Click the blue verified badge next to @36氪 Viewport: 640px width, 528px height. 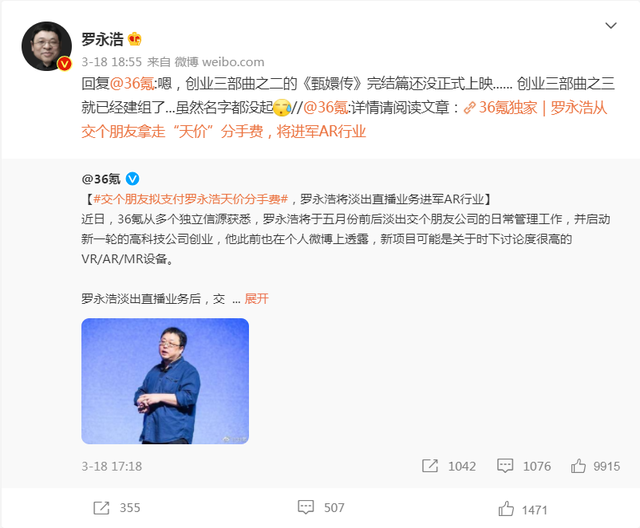[x=132, y=179]
